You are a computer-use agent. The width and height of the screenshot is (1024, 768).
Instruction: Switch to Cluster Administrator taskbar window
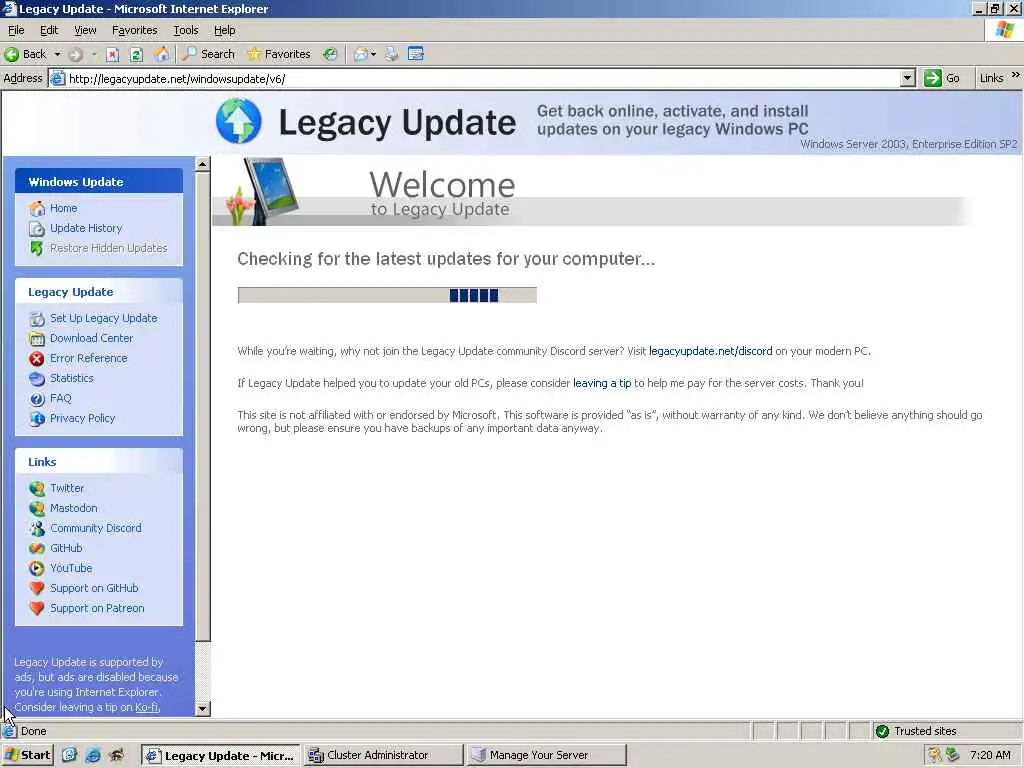(x=383, y=756)
